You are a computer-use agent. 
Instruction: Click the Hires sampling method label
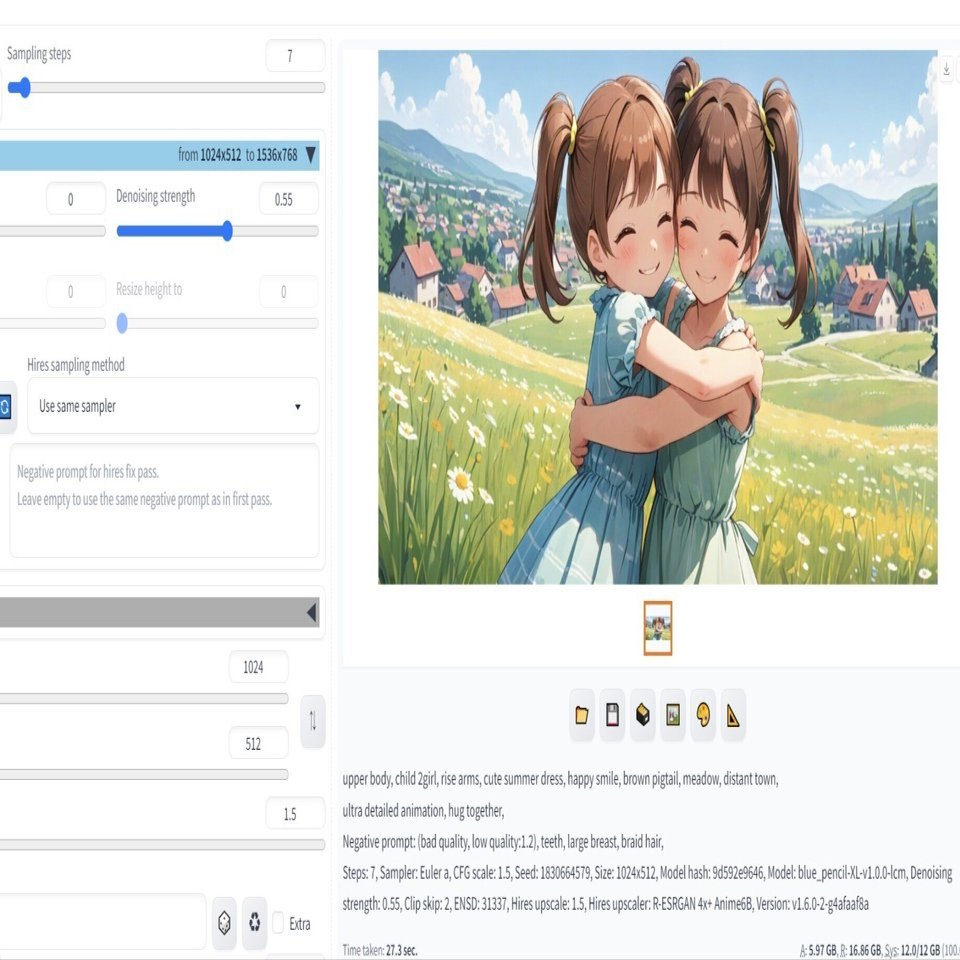point(75,364)
